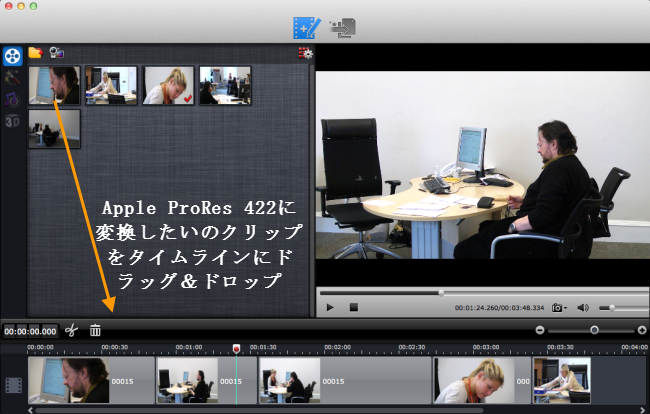Play the preview video
Image resolution: width=650 pixels, height=414 pixels.
coord(330,307)
